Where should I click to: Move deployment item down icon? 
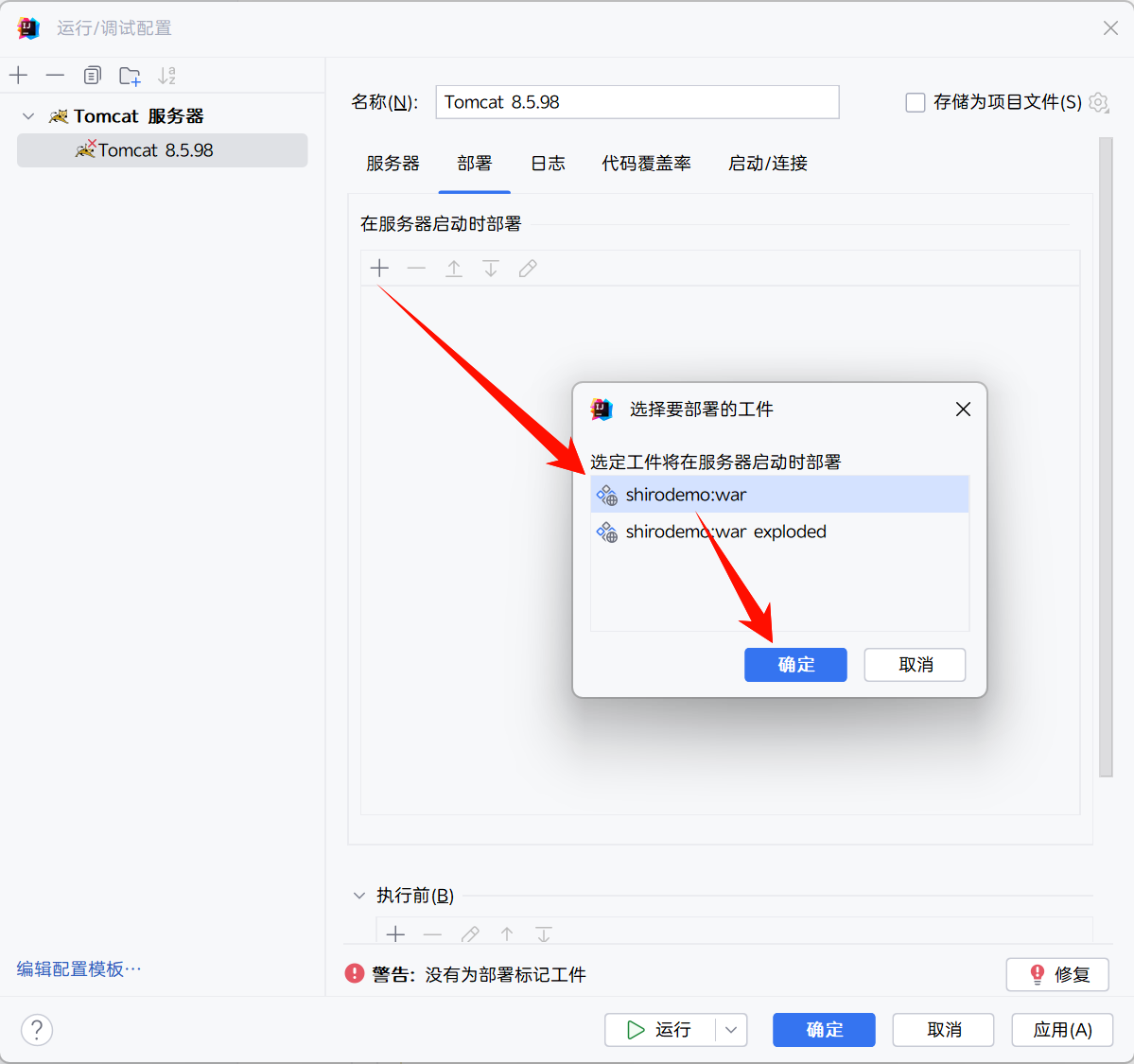point(490,269)
